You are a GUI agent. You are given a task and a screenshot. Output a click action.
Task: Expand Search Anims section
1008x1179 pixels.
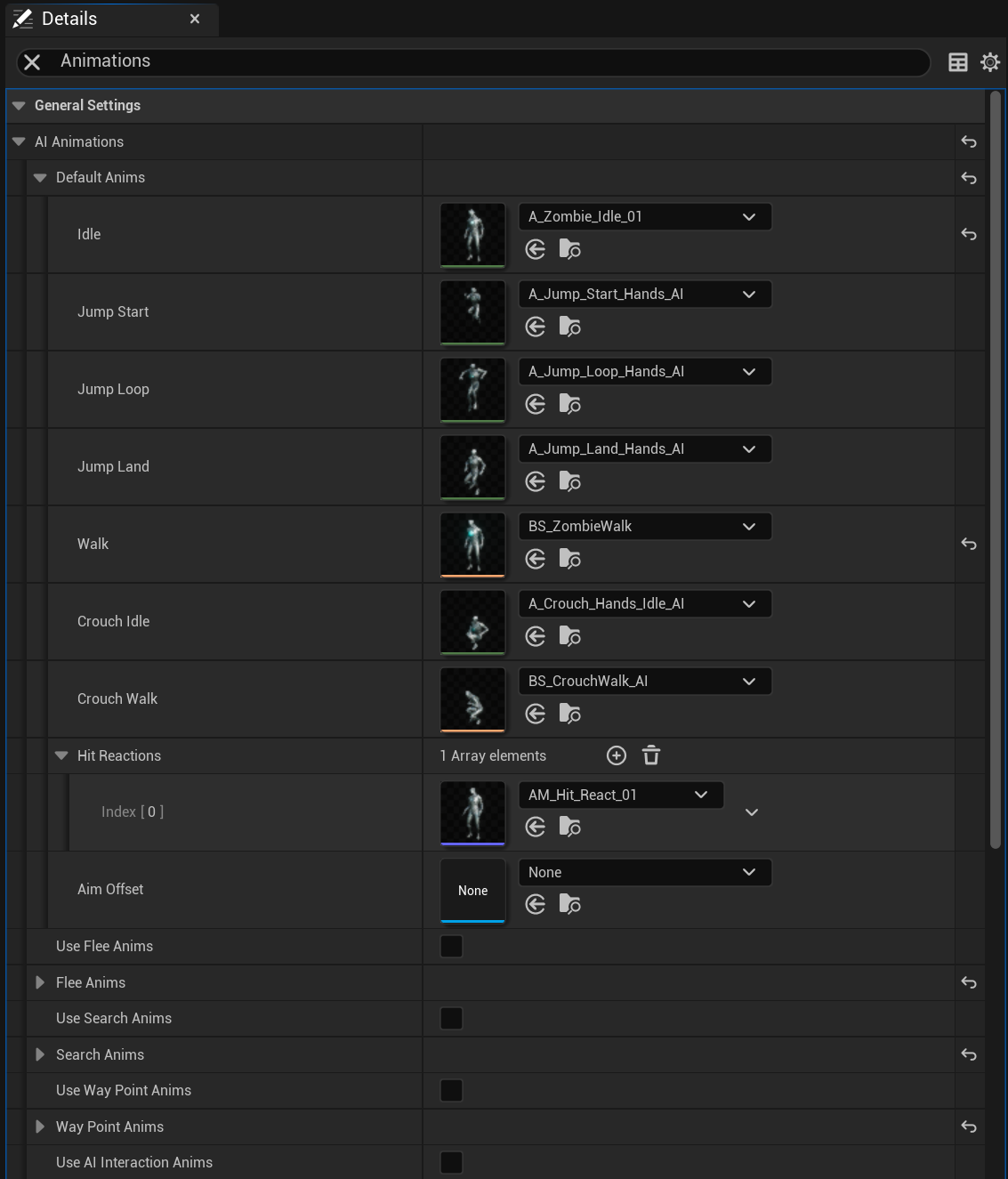coord(40,1055)
